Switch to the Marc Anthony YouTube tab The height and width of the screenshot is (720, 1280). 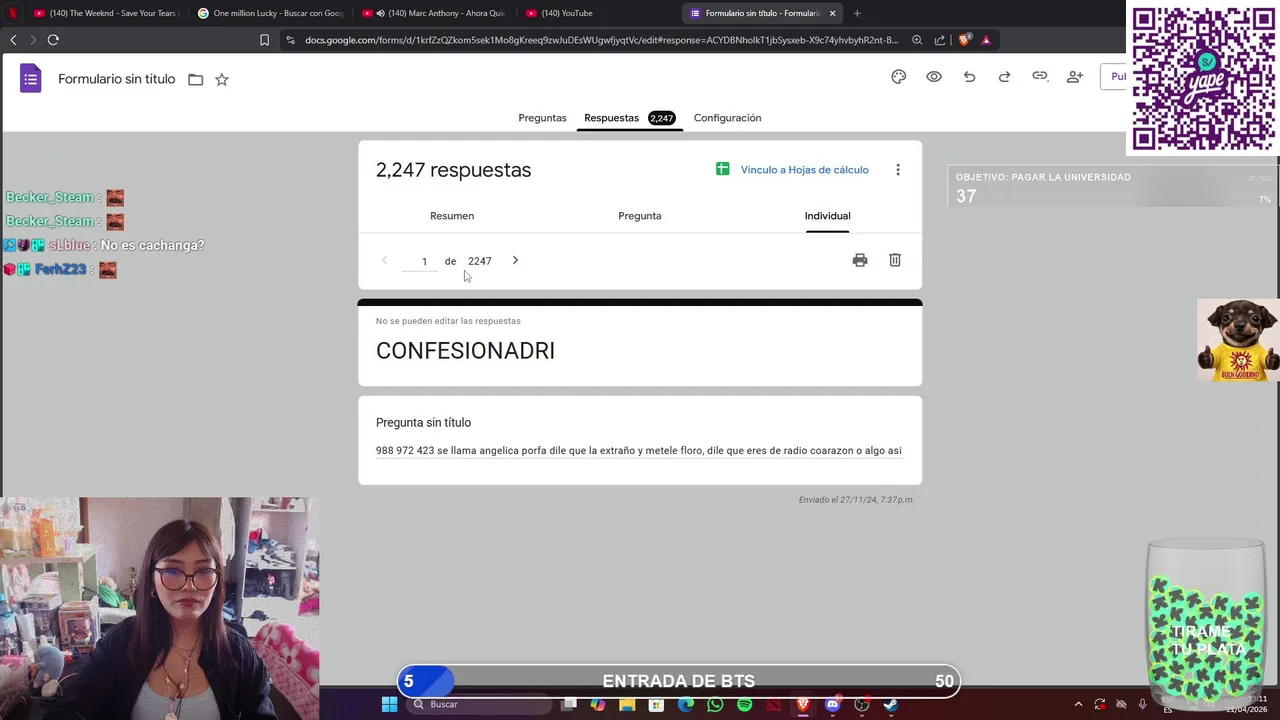tap(433, 13)
